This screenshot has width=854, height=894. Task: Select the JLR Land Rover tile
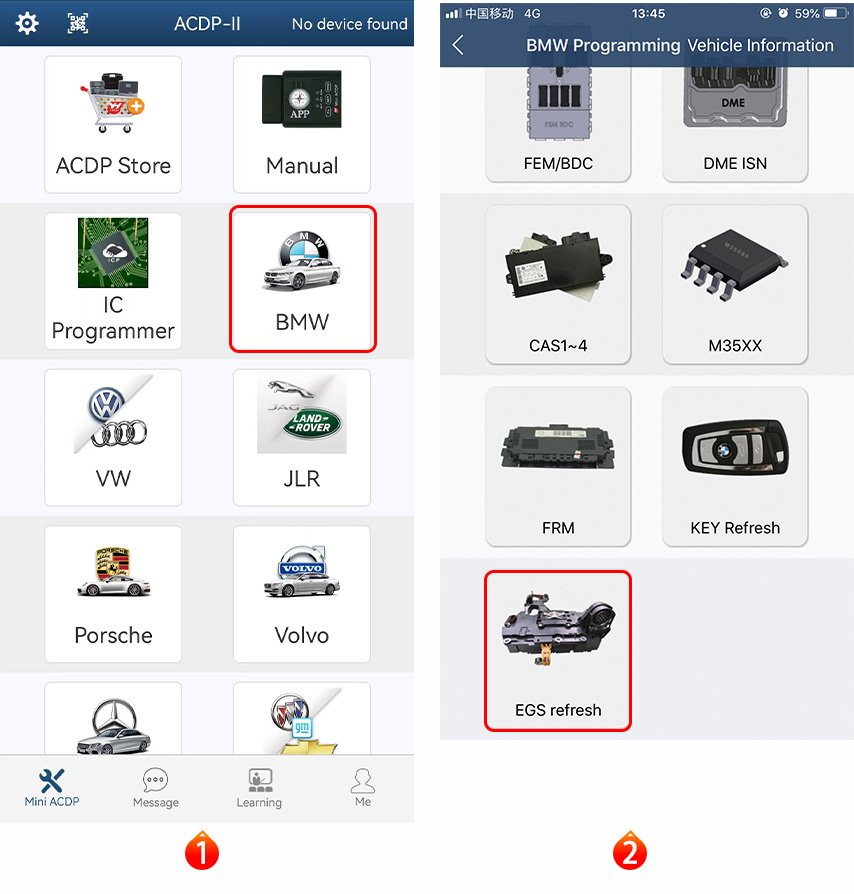click(x=302, y=437)
